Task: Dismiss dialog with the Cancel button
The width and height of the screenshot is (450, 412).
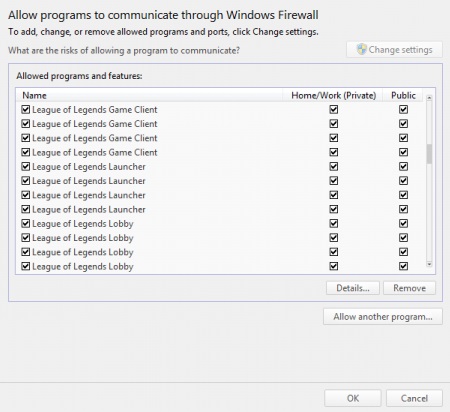Action: click(x=414, y=398)
